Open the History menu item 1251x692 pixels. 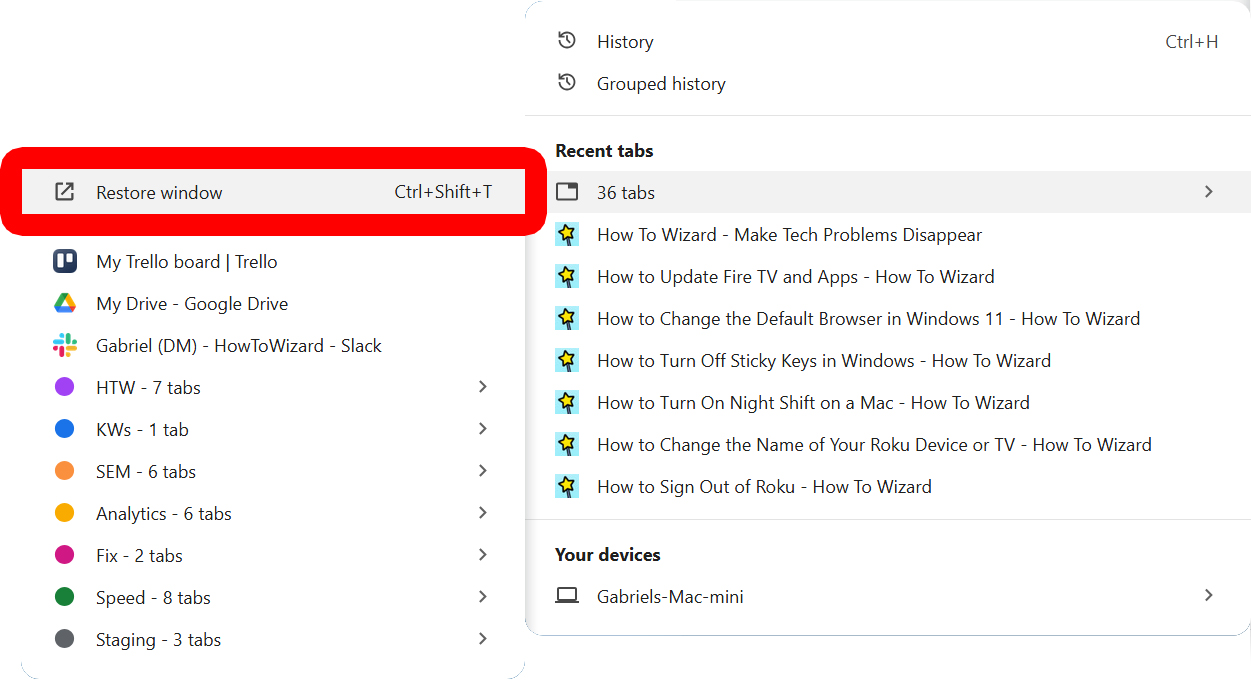coord(625,42)
